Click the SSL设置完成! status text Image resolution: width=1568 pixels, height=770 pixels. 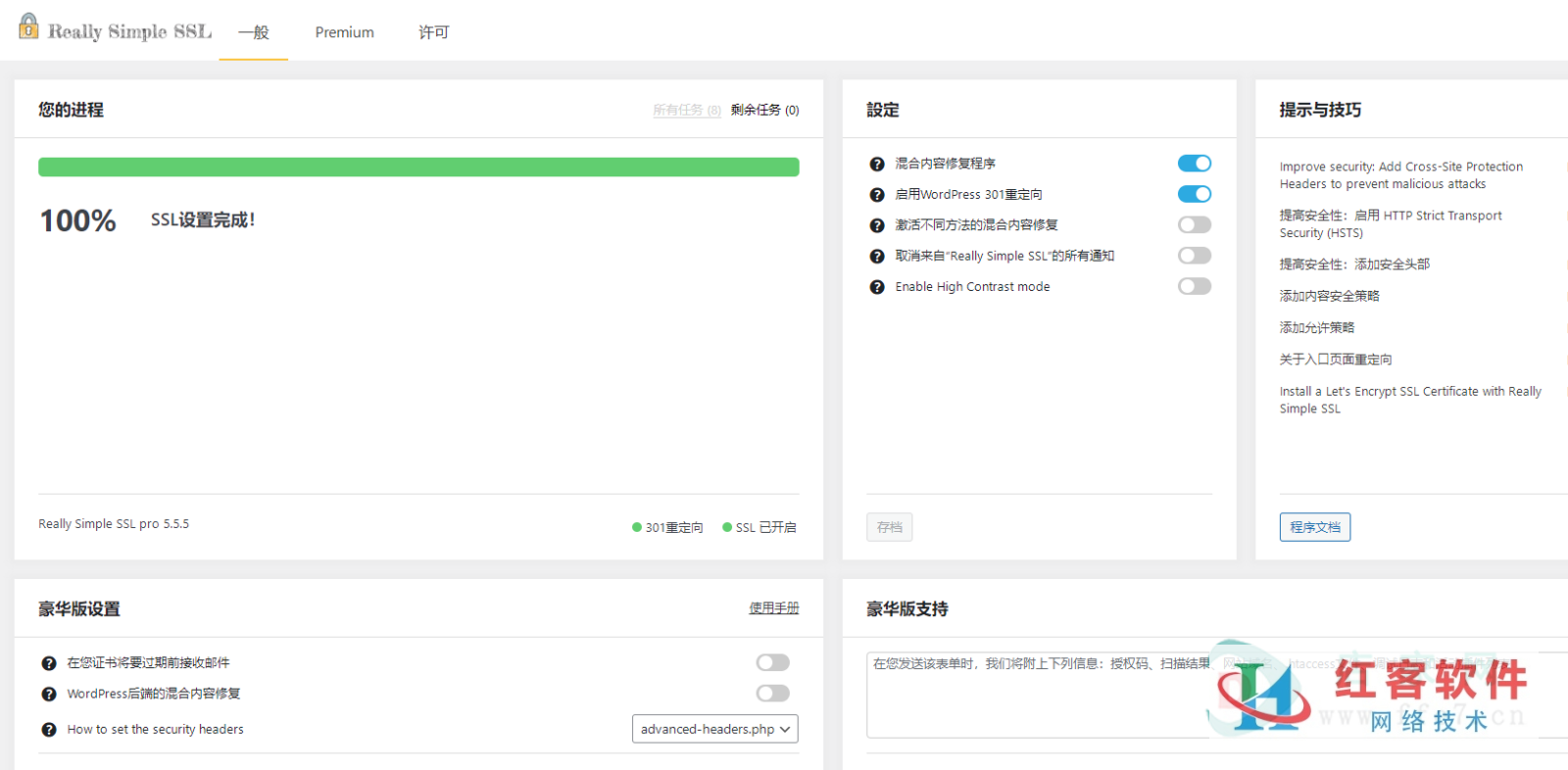pos(203,220)
